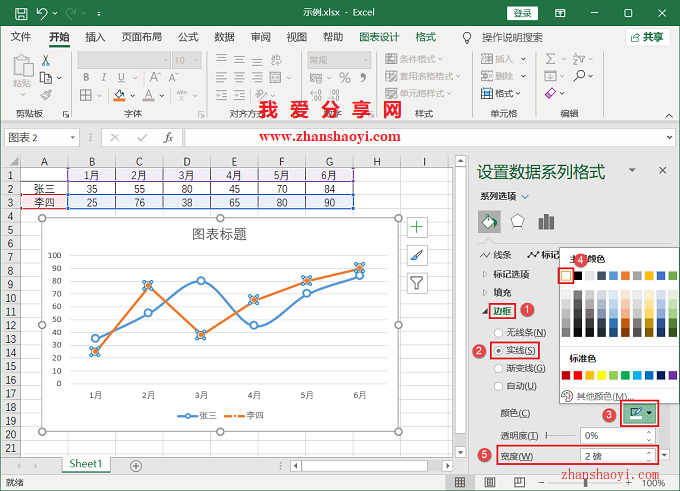
Task: Open the number format dropdown 常规
Action: 366,60
